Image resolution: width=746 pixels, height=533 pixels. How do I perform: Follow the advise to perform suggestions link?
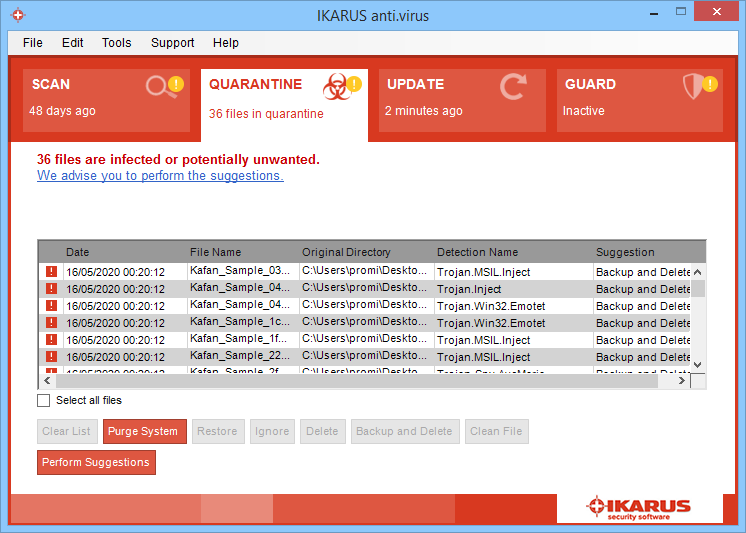[x=160, y=176]
